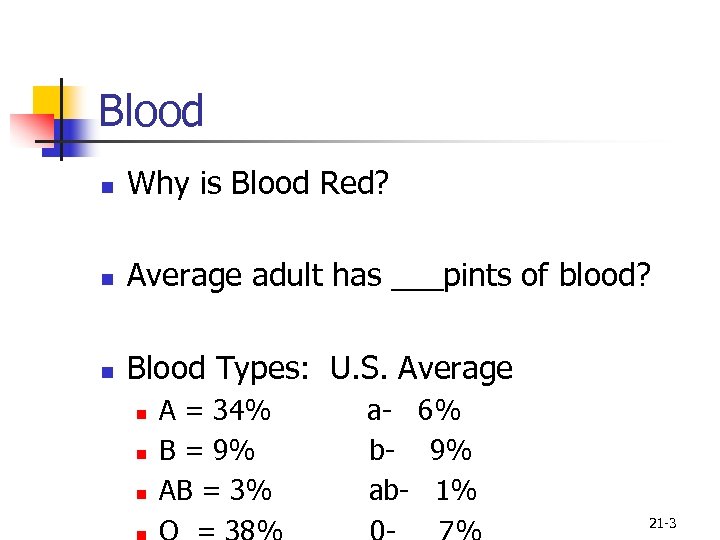Viewport: 720px width, 540px height.
Task: Click the red sub-bullet beside "A = 34%"
Action: [x=140, y=412]
